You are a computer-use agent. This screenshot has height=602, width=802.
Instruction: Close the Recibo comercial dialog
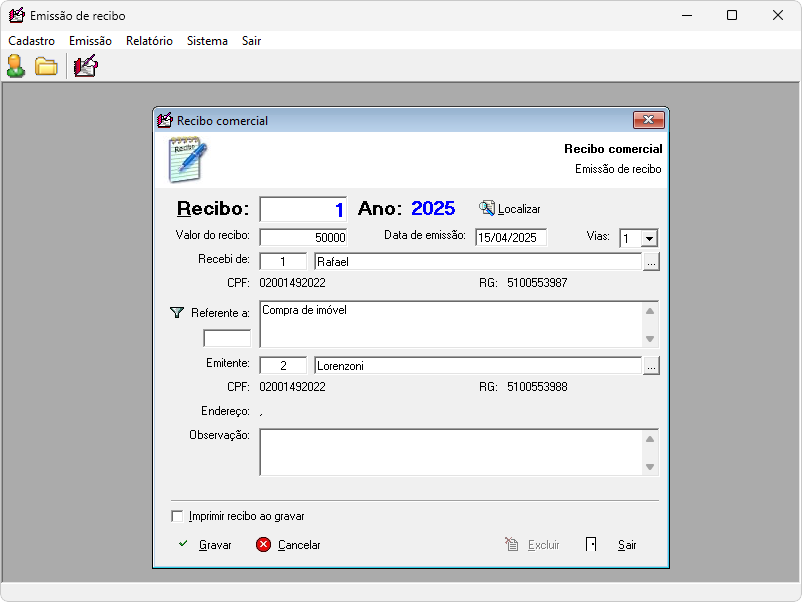click(x=649, y=120)
